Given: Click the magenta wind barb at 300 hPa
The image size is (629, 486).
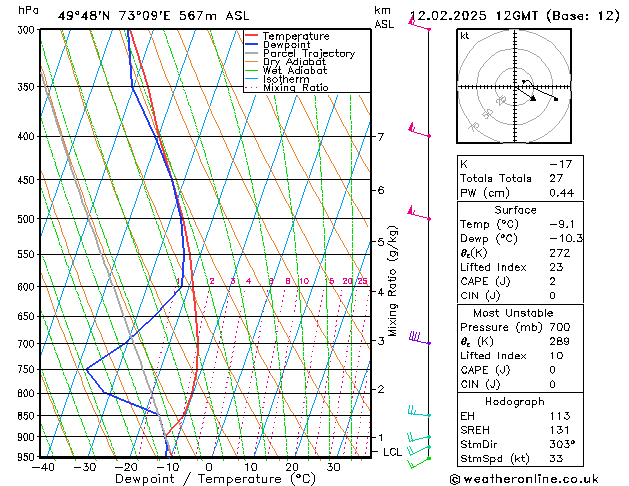Looking at the screenshot, I should [418, 25].
